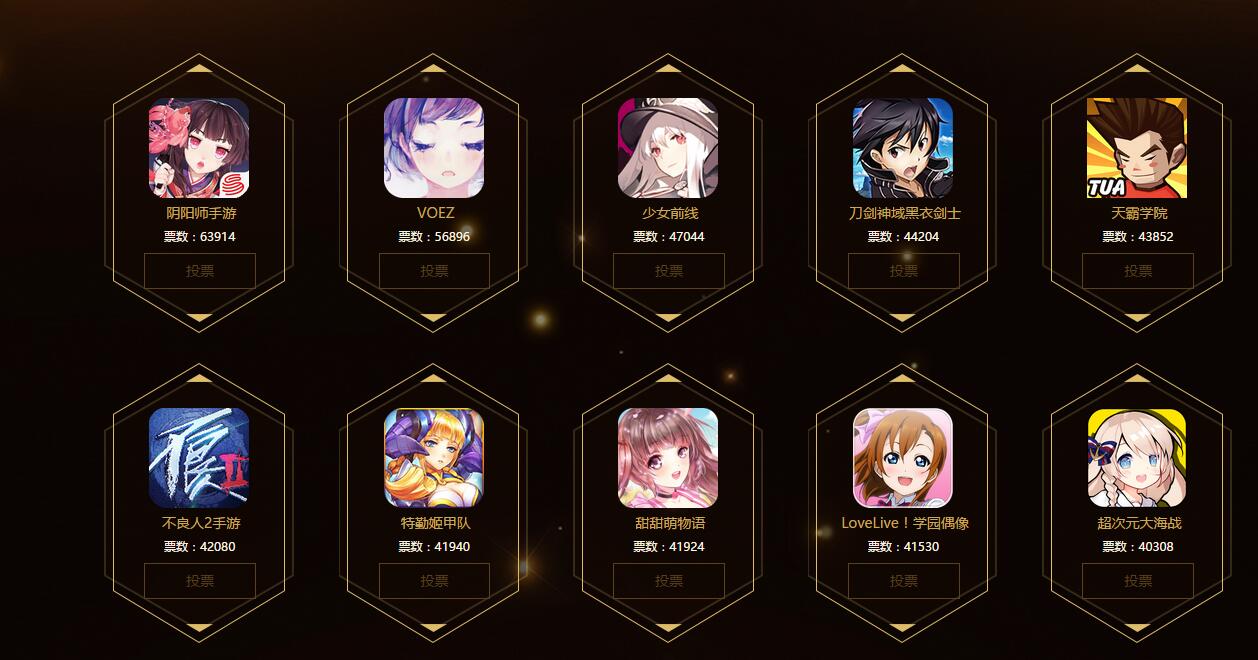Open the VOEZ game icon
This screenshot has width=1258, height=660.
pos(434,148)
